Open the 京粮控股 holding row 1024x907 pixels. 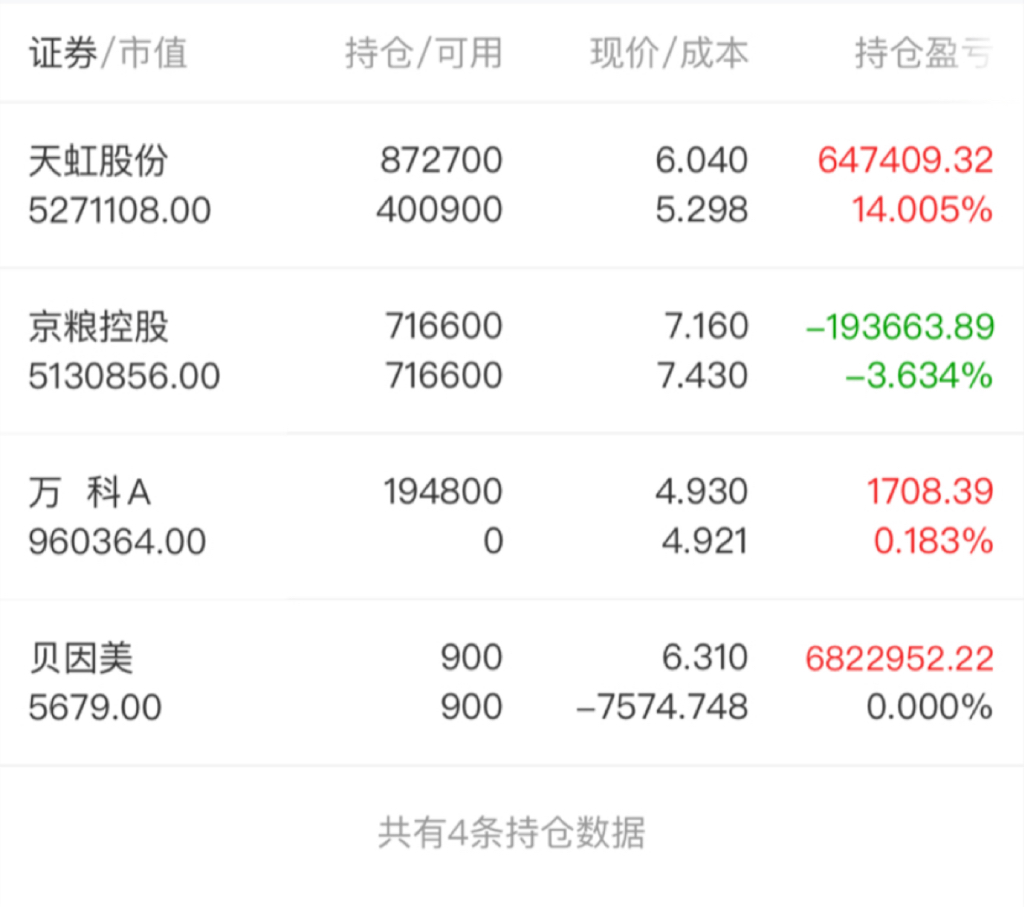512,351
